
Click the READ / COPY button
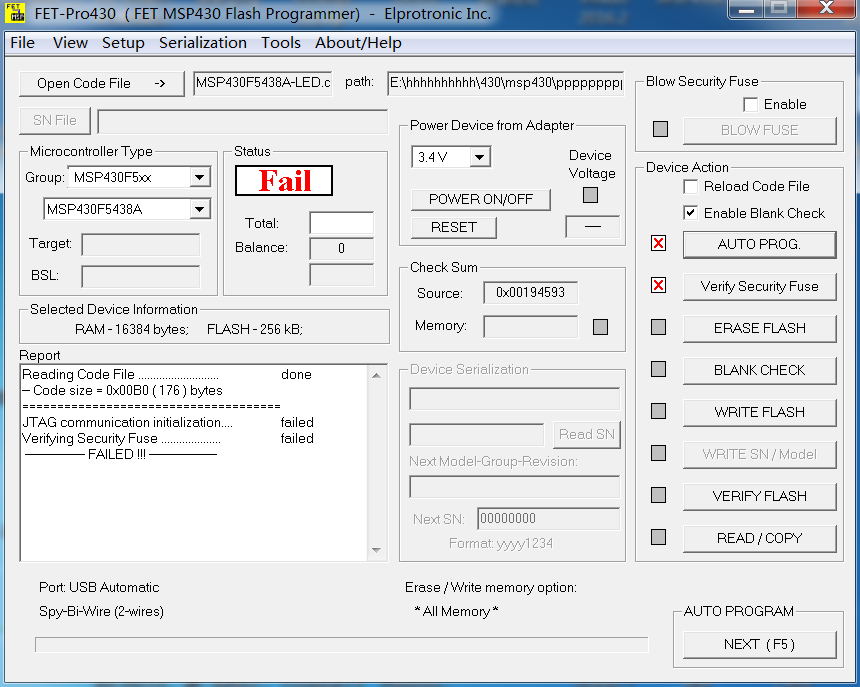click(x=760, y=538)
